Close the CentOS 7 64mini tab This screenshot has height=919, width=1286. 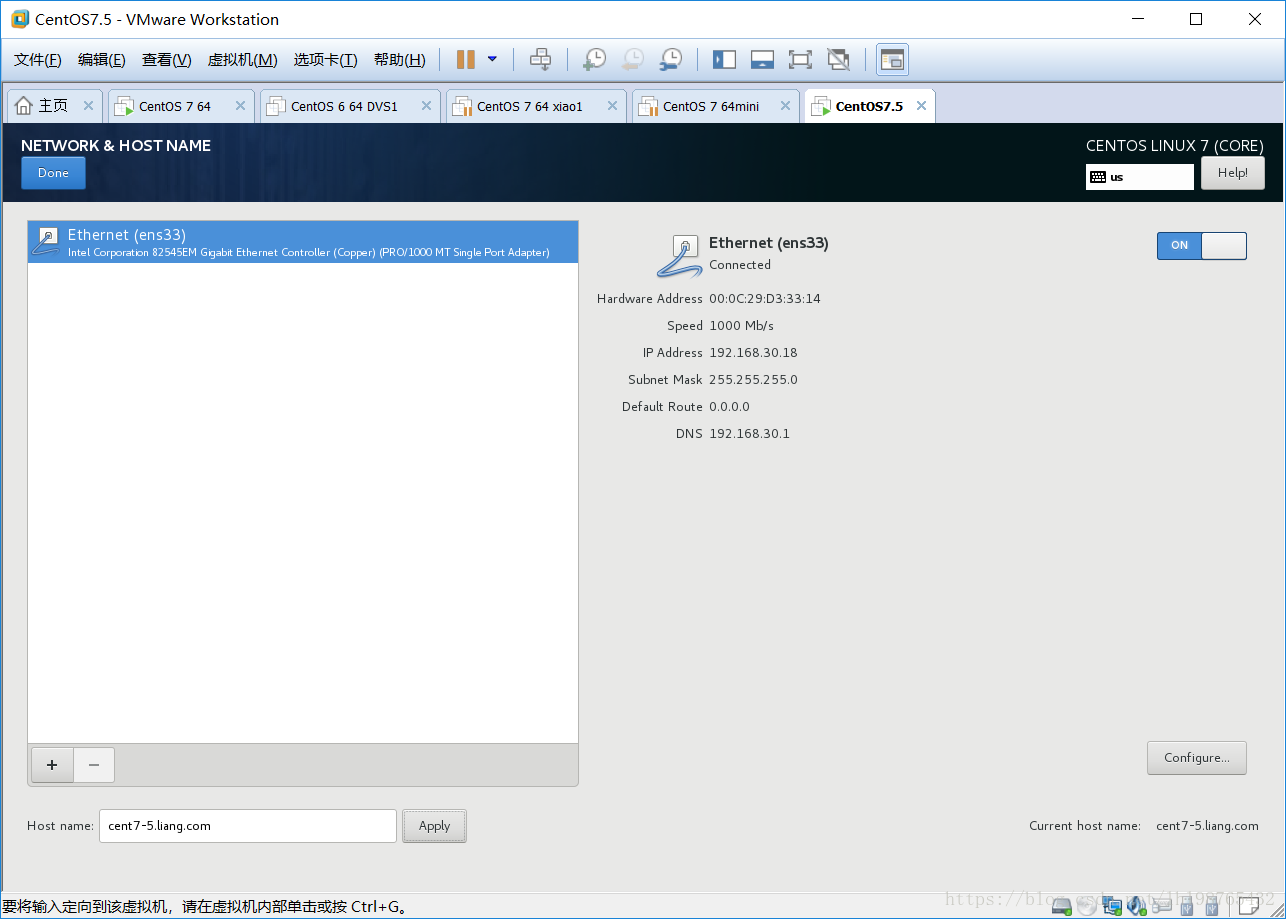click(786, 105)
